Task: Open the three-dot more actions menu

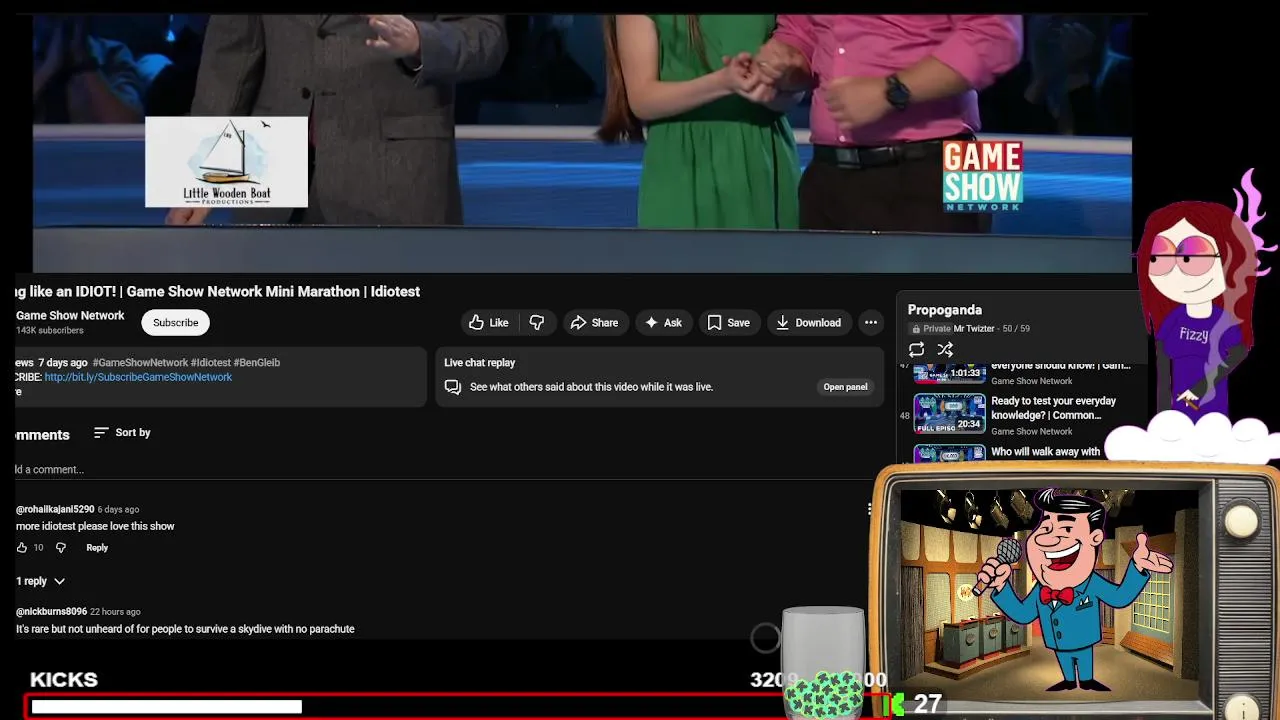Action: coord(871,323)
